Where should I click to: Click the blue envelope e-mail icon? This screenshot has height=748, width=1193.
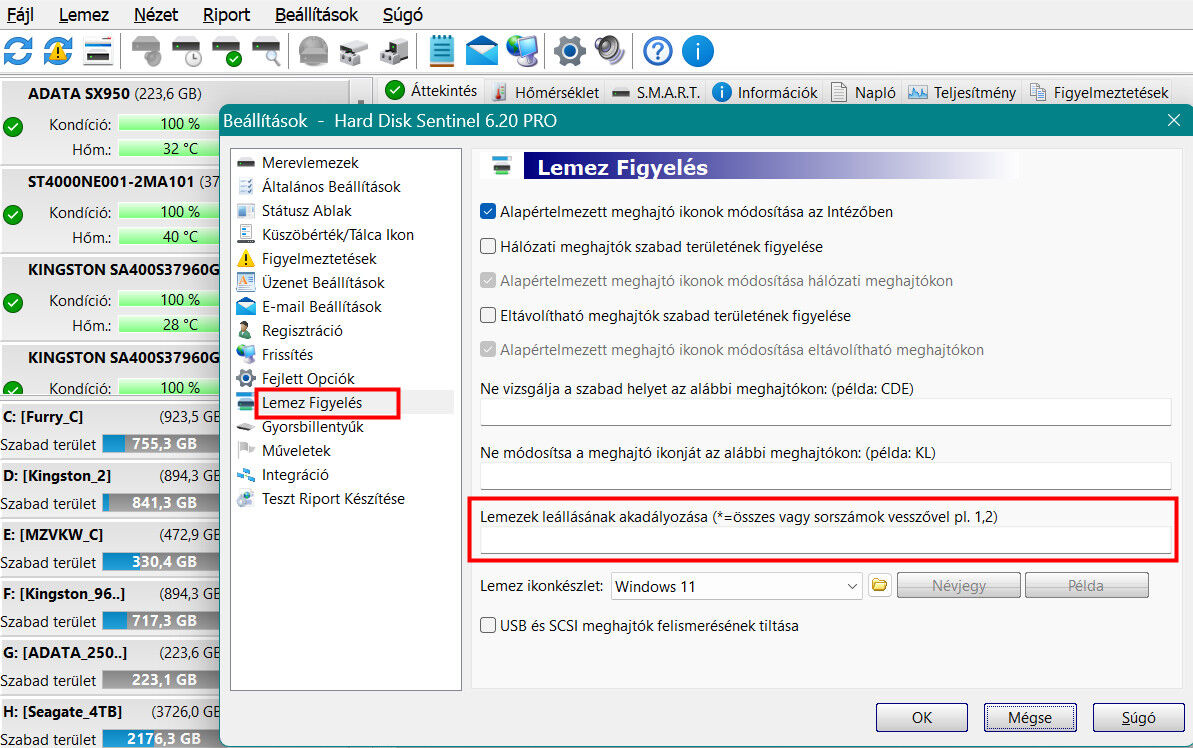point(482,51)
